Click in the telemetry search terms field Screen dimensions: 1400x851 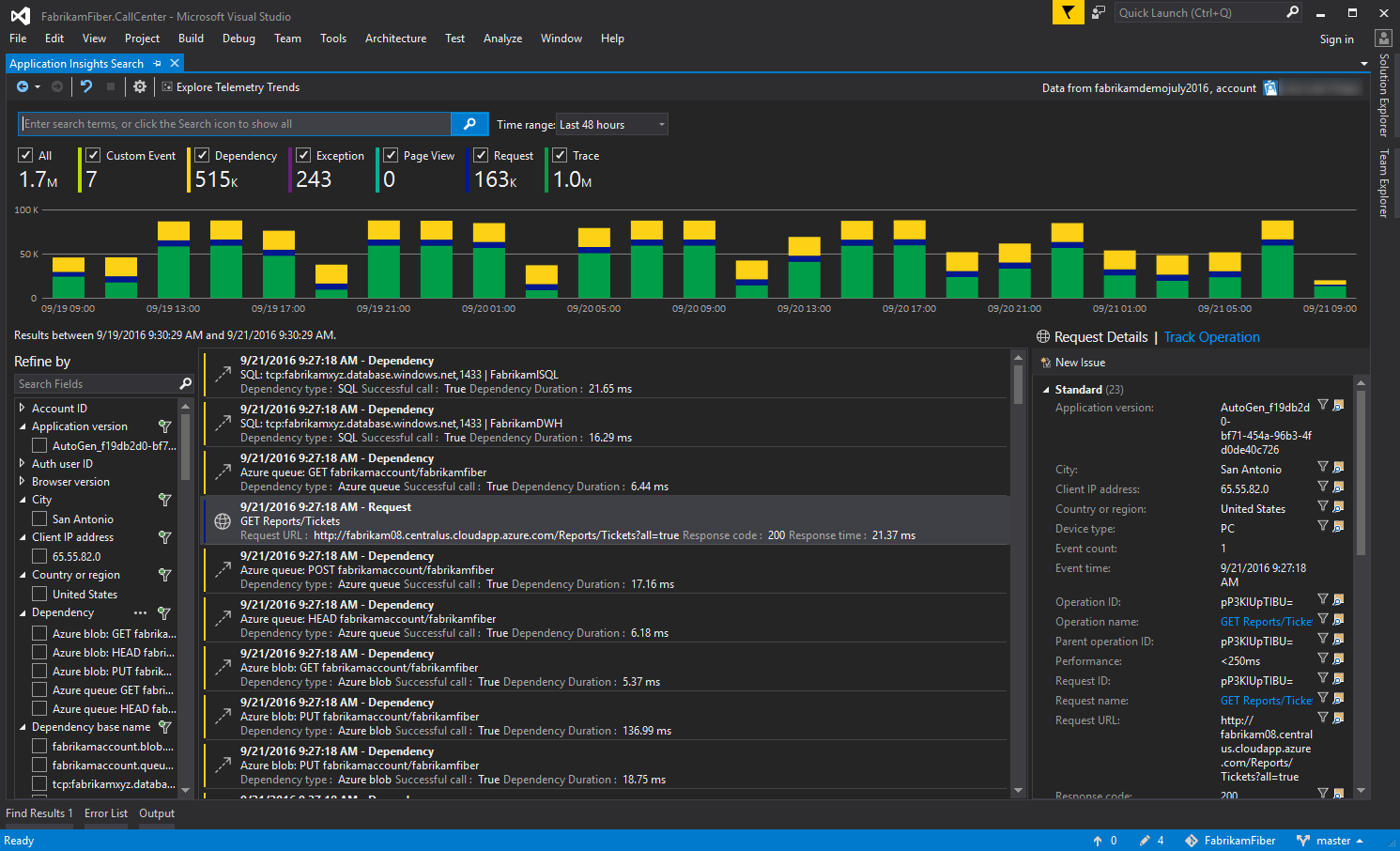click(235, 124)
